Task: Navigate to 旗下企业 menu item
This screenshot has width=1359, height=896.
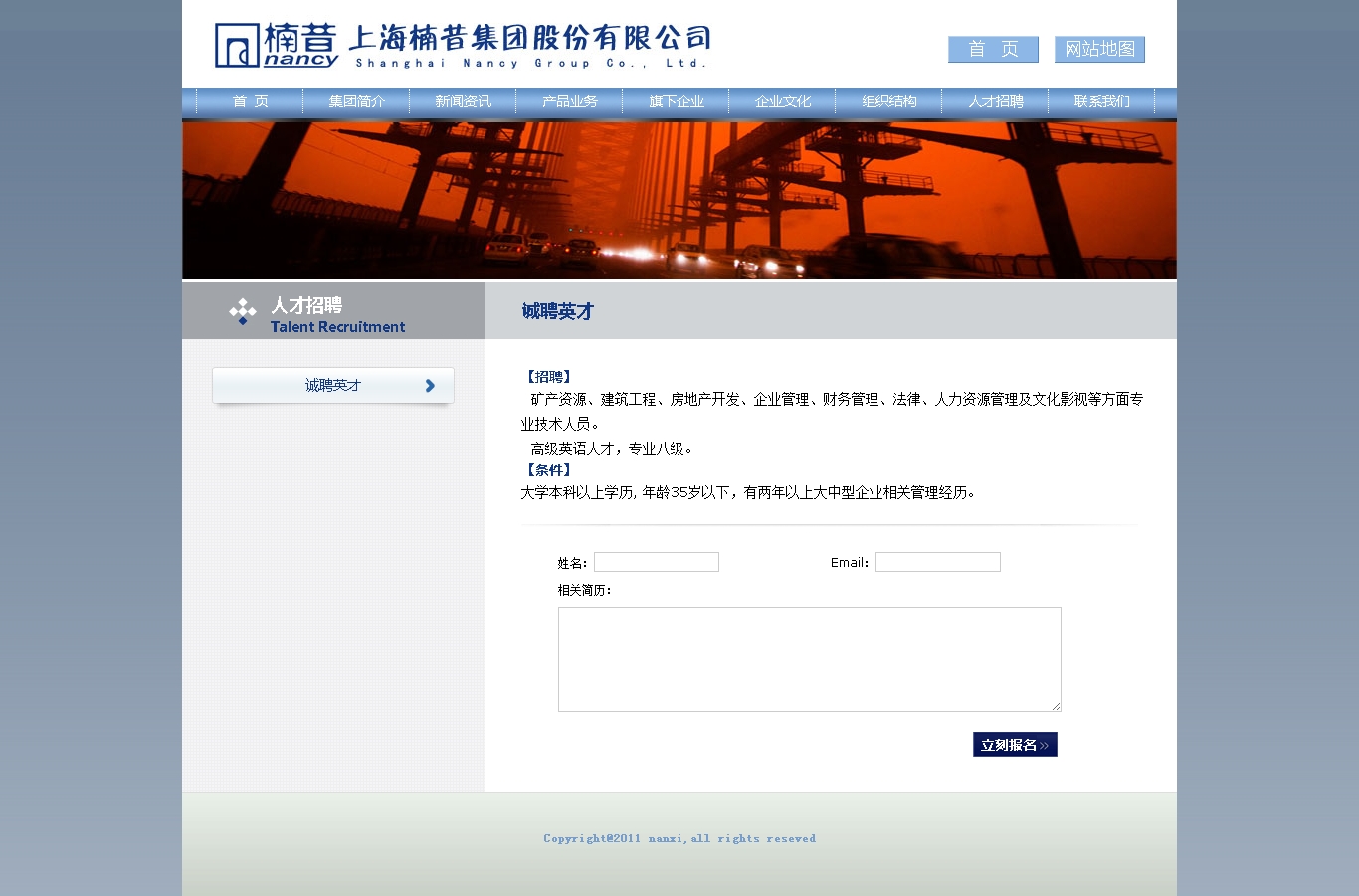Action: pyautogui.click(x=676, y=101)
